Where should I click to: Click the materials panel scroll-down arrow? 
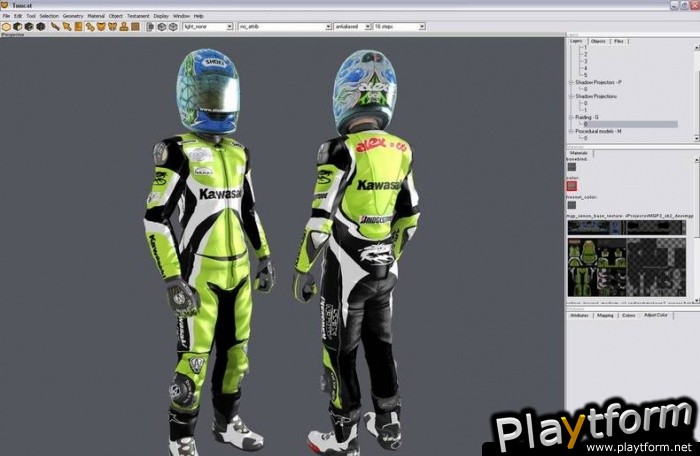point(697,301)
